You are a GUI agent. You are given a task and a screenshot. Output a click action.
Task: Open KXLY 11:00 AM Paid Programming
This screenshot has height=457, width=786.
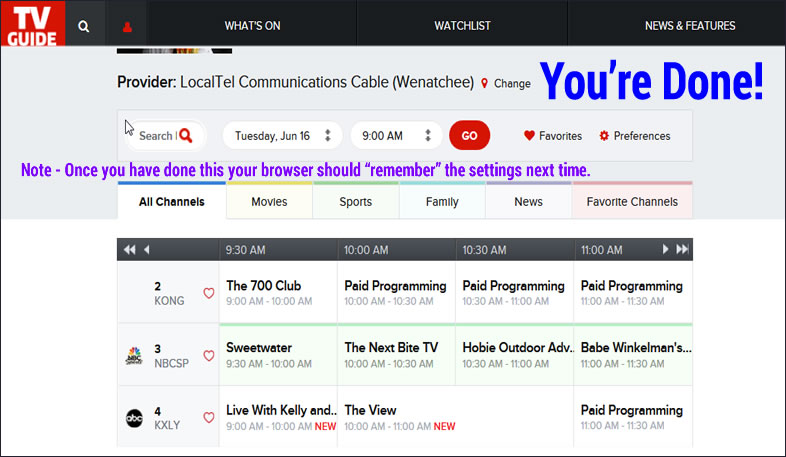click(632, 410)
